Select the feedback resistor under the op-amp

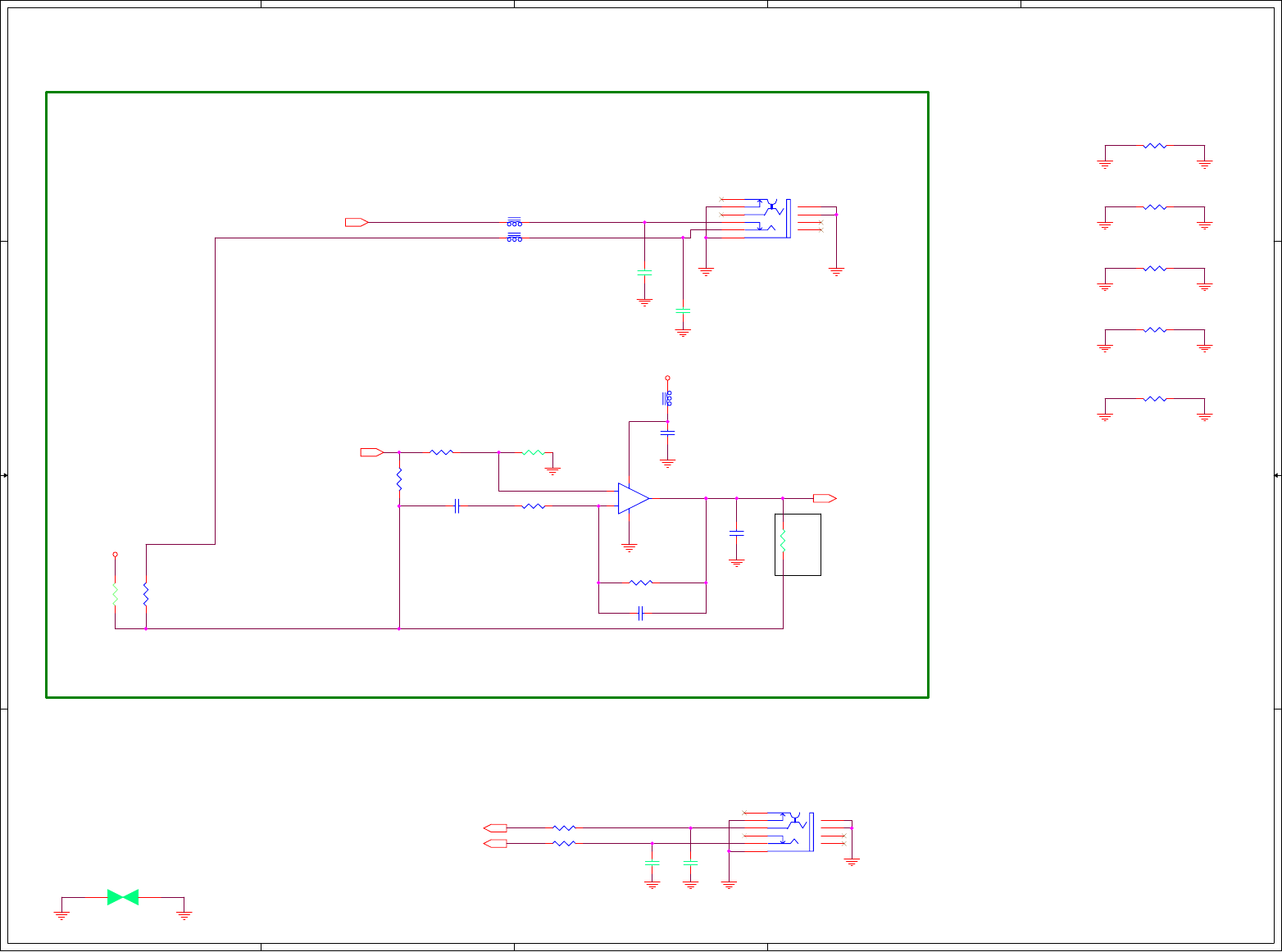[640, 583]
